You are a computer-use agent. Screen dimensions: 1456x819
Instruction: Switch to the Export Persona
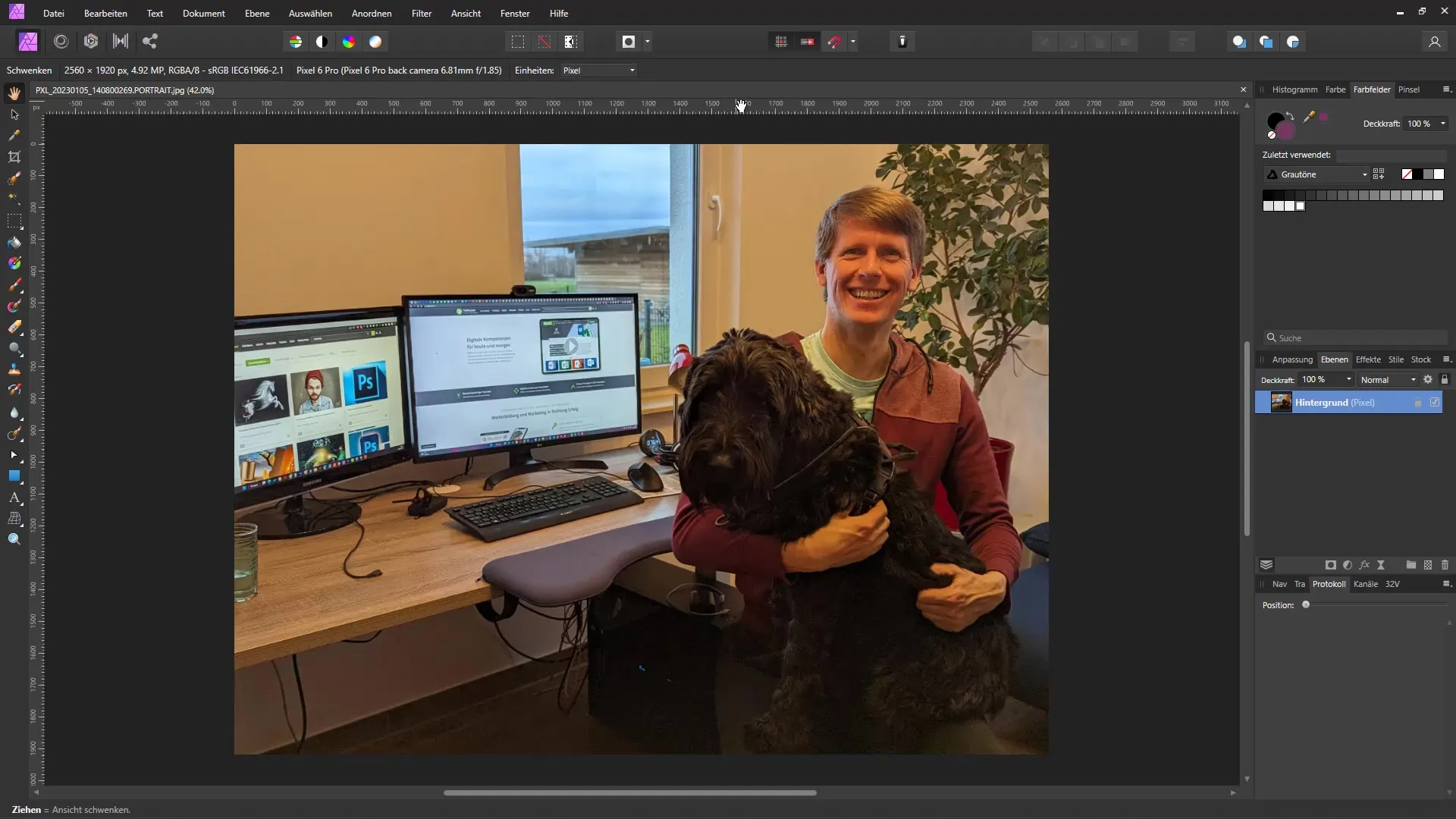[x=150, y=42]
